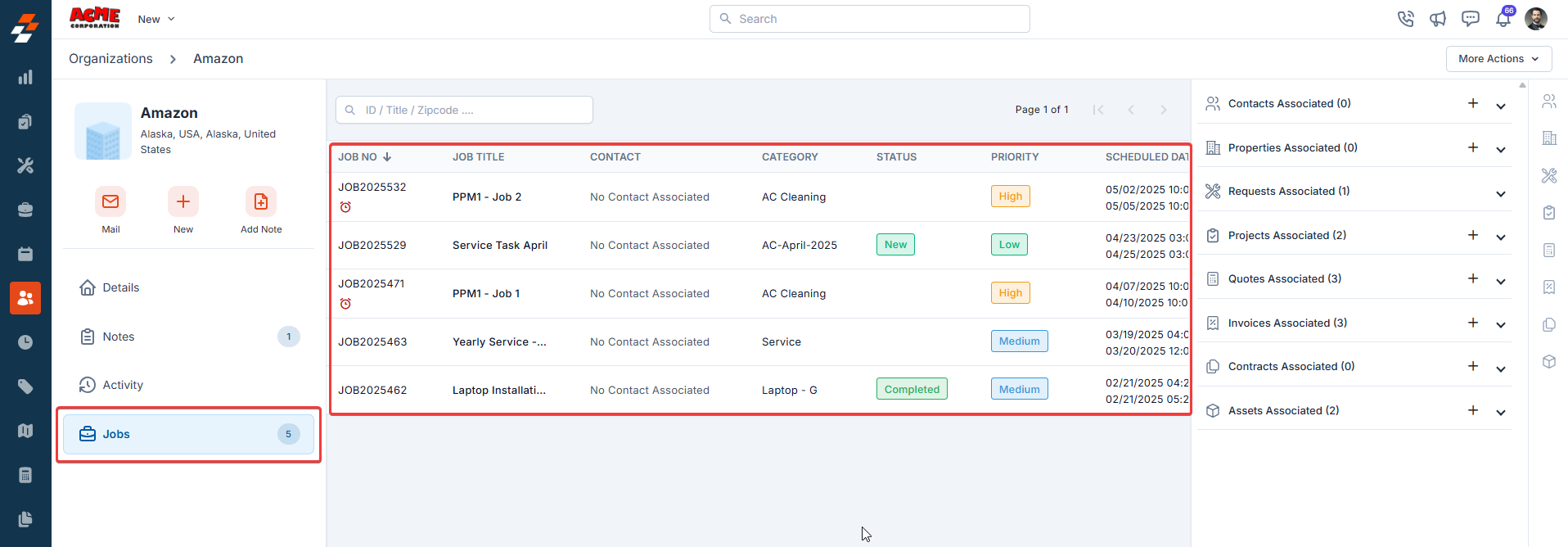
Task: Expand Requests Associated section chevron
Action: (1501, 194)
